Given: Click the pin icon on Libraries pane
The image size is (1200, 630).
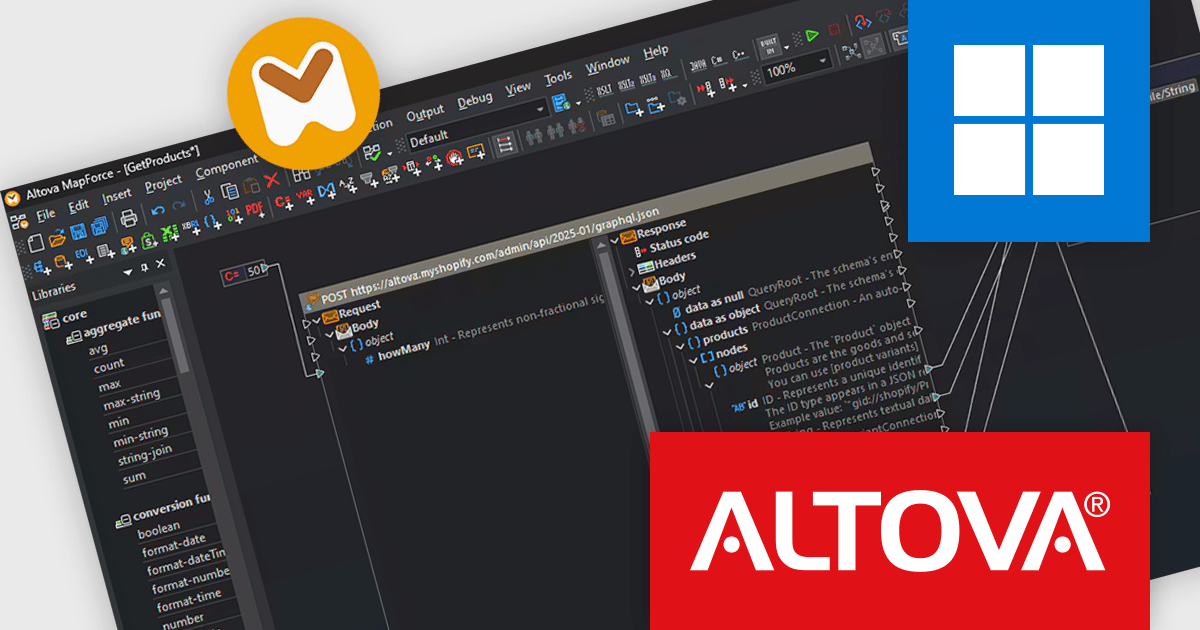Looking at the screenshot, I should click(144, 267).
